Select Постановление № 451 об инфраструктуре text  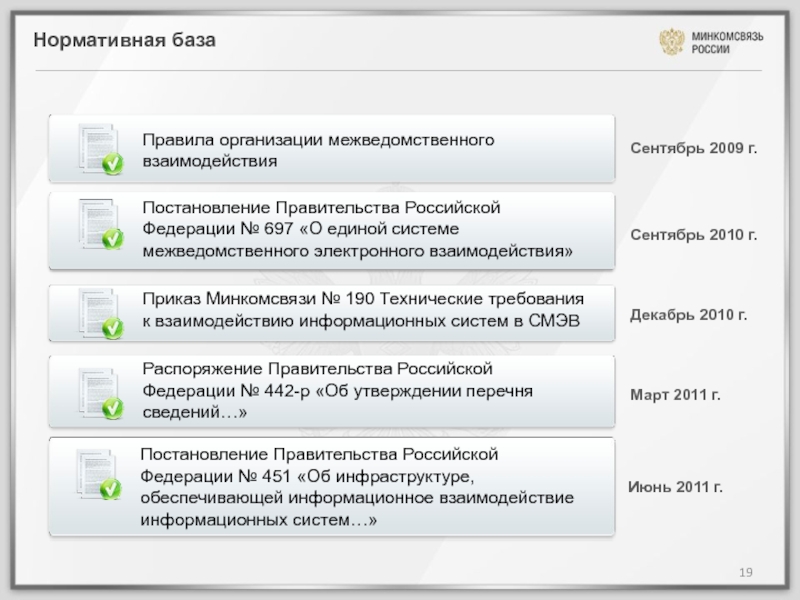click(x=356, y=488)
